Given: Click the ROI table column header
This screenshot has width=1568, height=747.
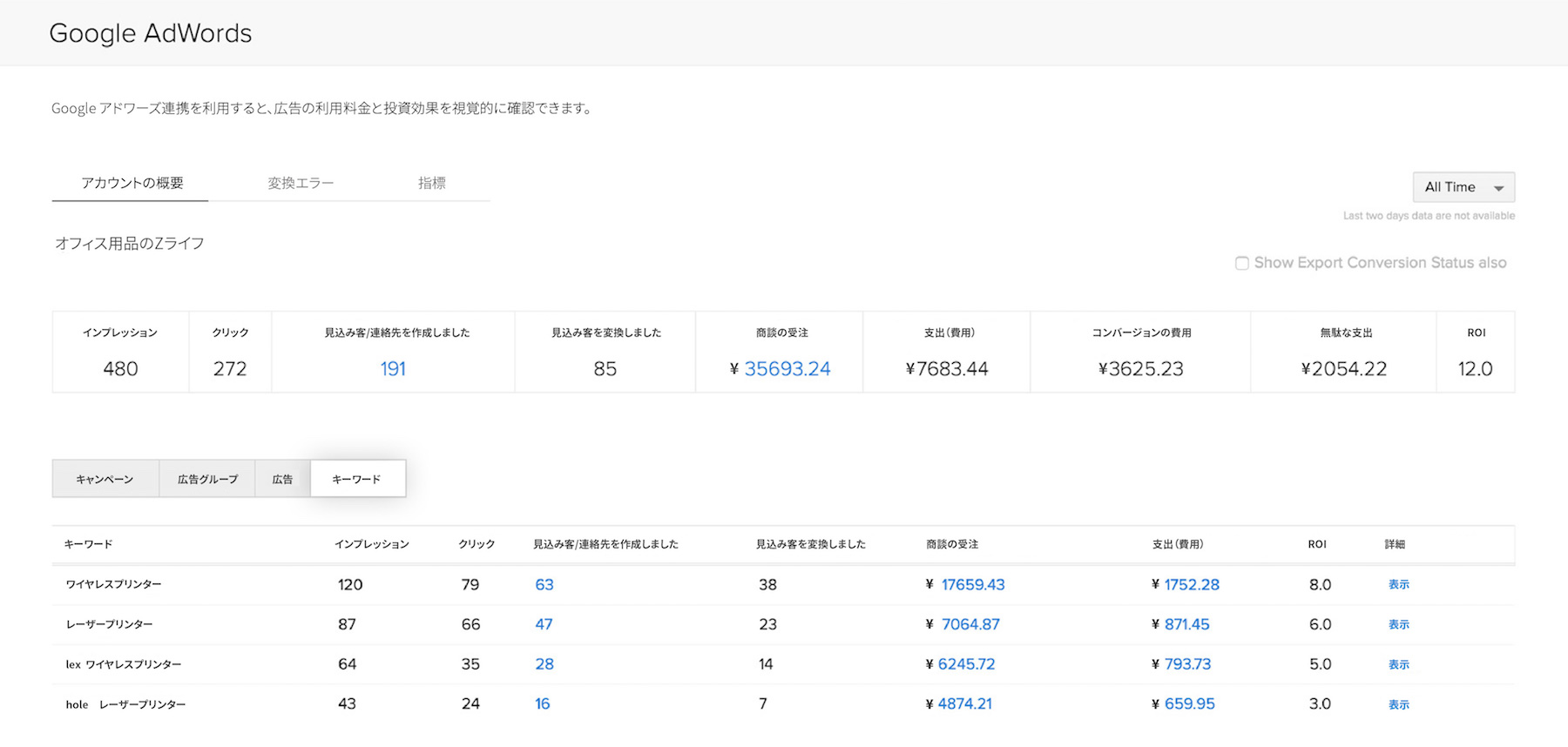Looking at the screenshot, I should tap(1317, 544).
